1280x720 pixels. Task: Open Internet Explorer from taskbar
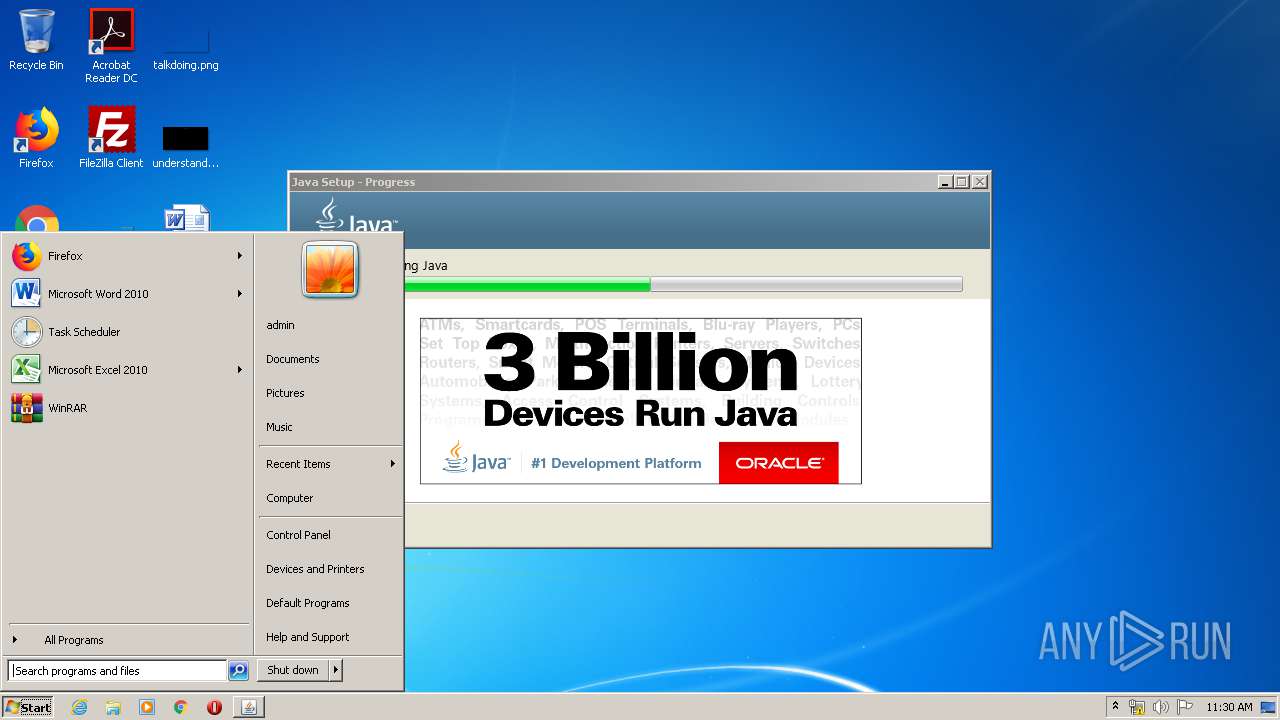tap(80, 707)
